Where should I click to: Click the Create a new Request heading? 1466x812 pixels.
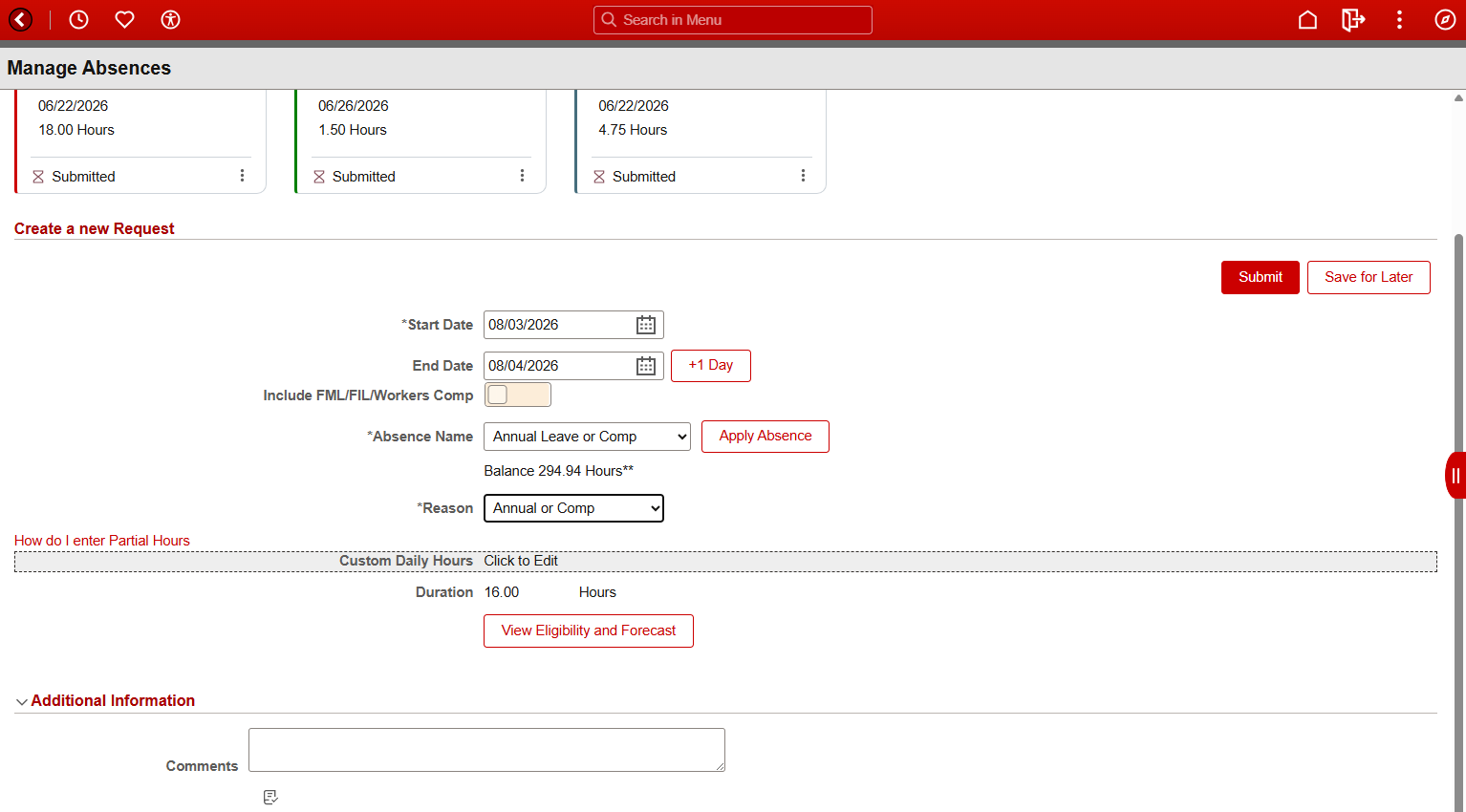pyautogui.click(x=95, y=228)
